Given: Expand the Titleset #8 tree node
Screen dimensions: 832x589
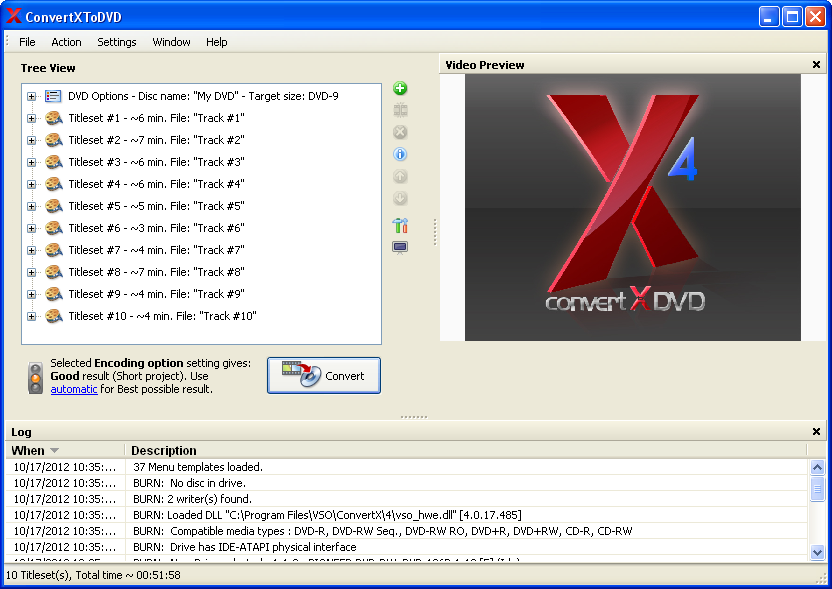Looking at the screenshot, I should tap(31, 273).
